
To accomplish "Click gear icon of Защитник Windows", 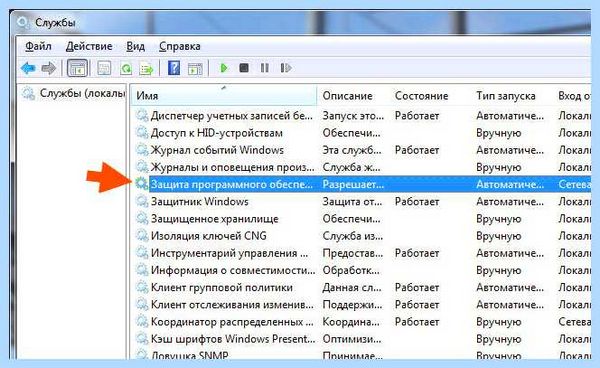I will point(142,201).
